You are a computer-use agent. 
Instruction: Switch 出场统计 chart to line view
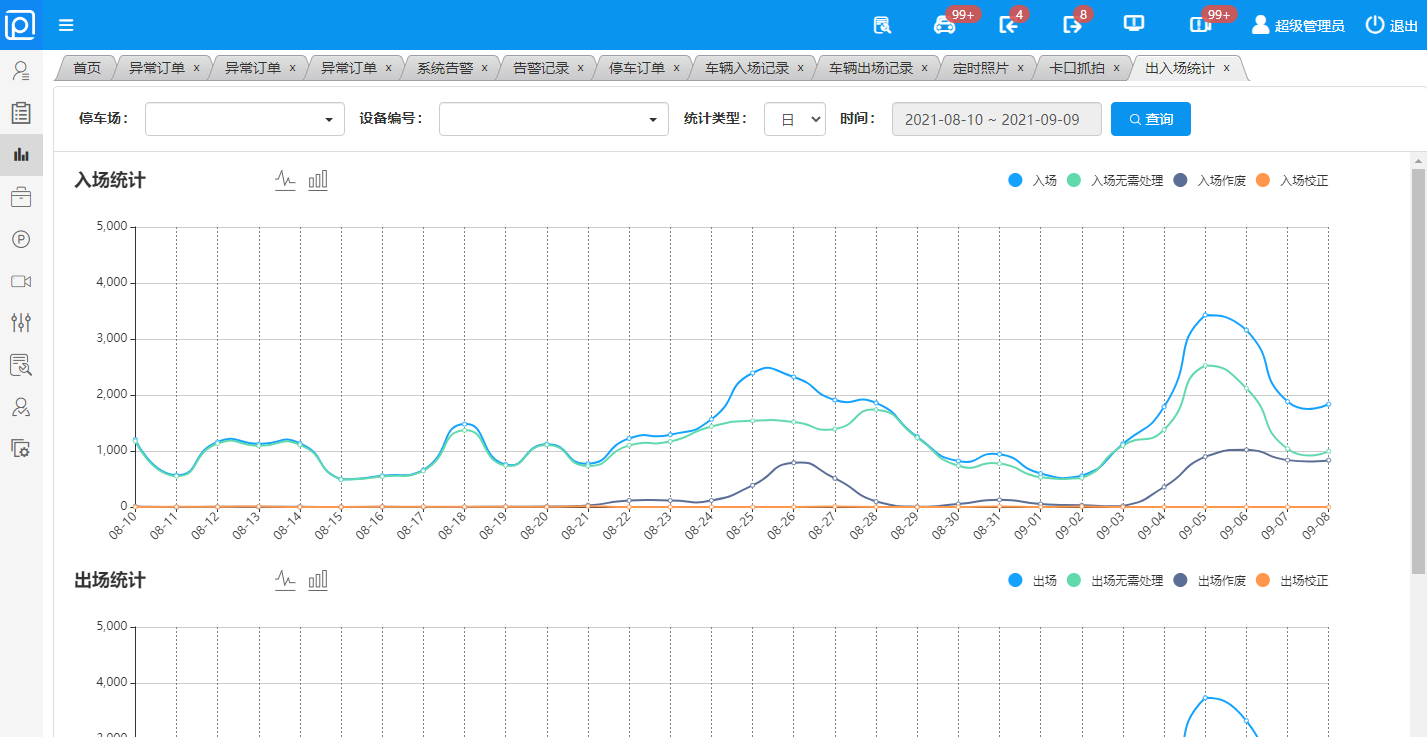[x=286, y=580]
